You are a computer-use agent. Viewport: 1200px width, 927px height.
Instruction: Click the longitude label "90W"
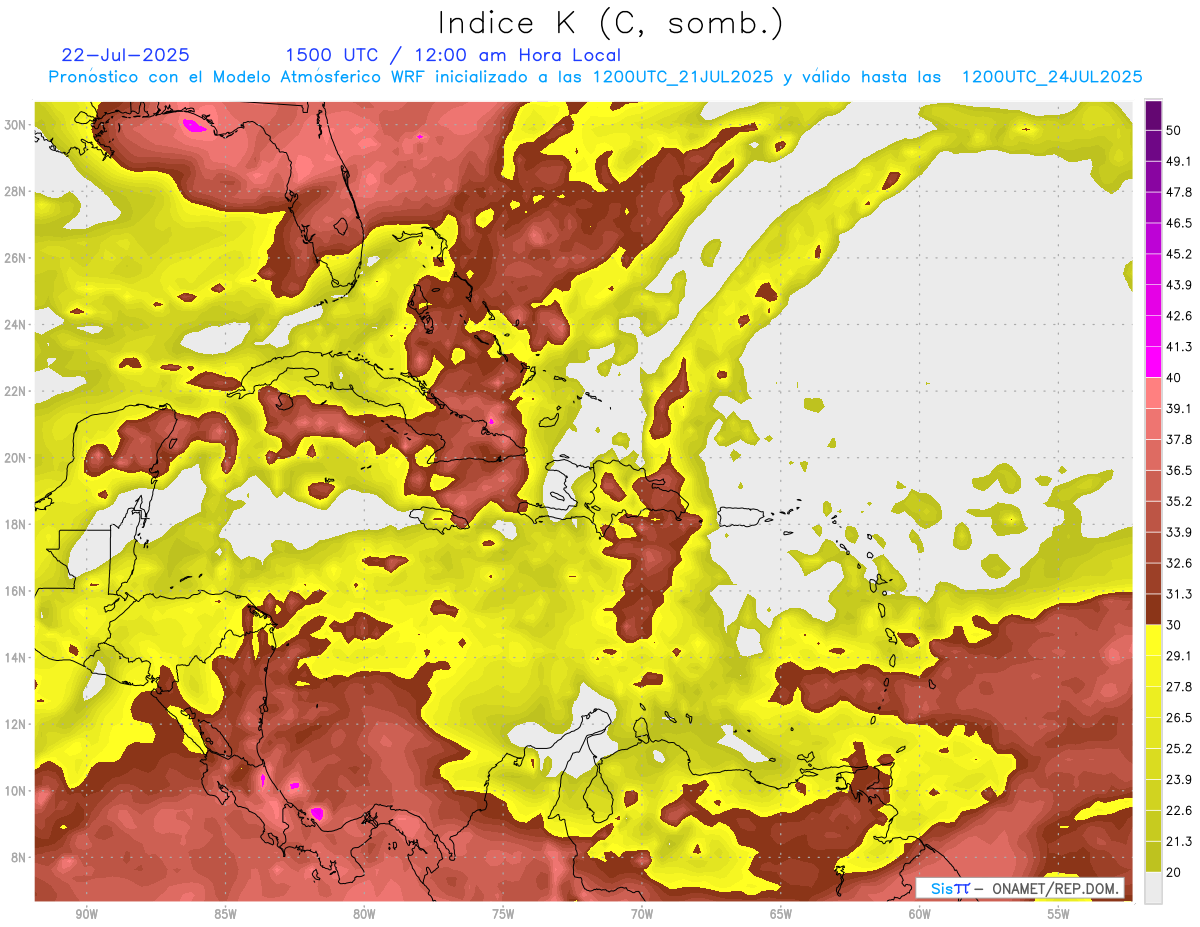click(86, 914)
